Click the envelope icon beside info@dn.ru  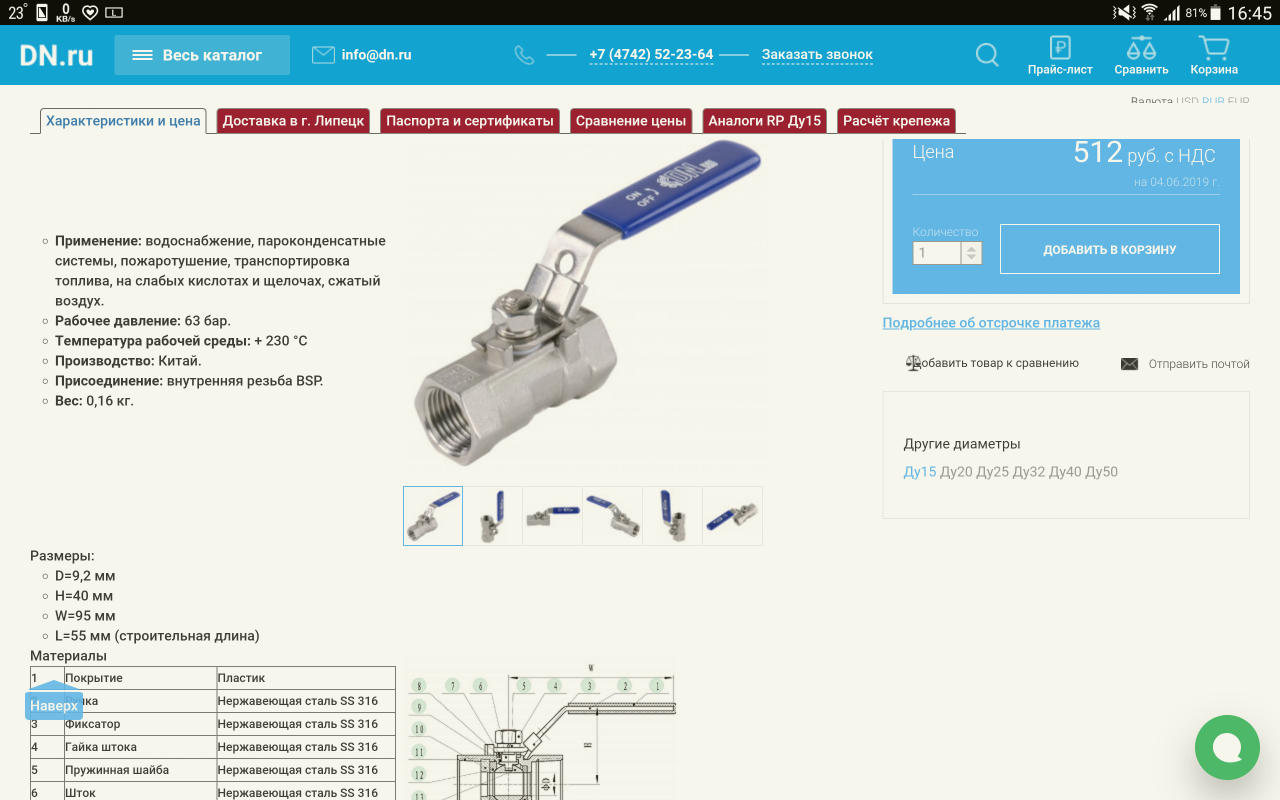(x=323, y=55)
